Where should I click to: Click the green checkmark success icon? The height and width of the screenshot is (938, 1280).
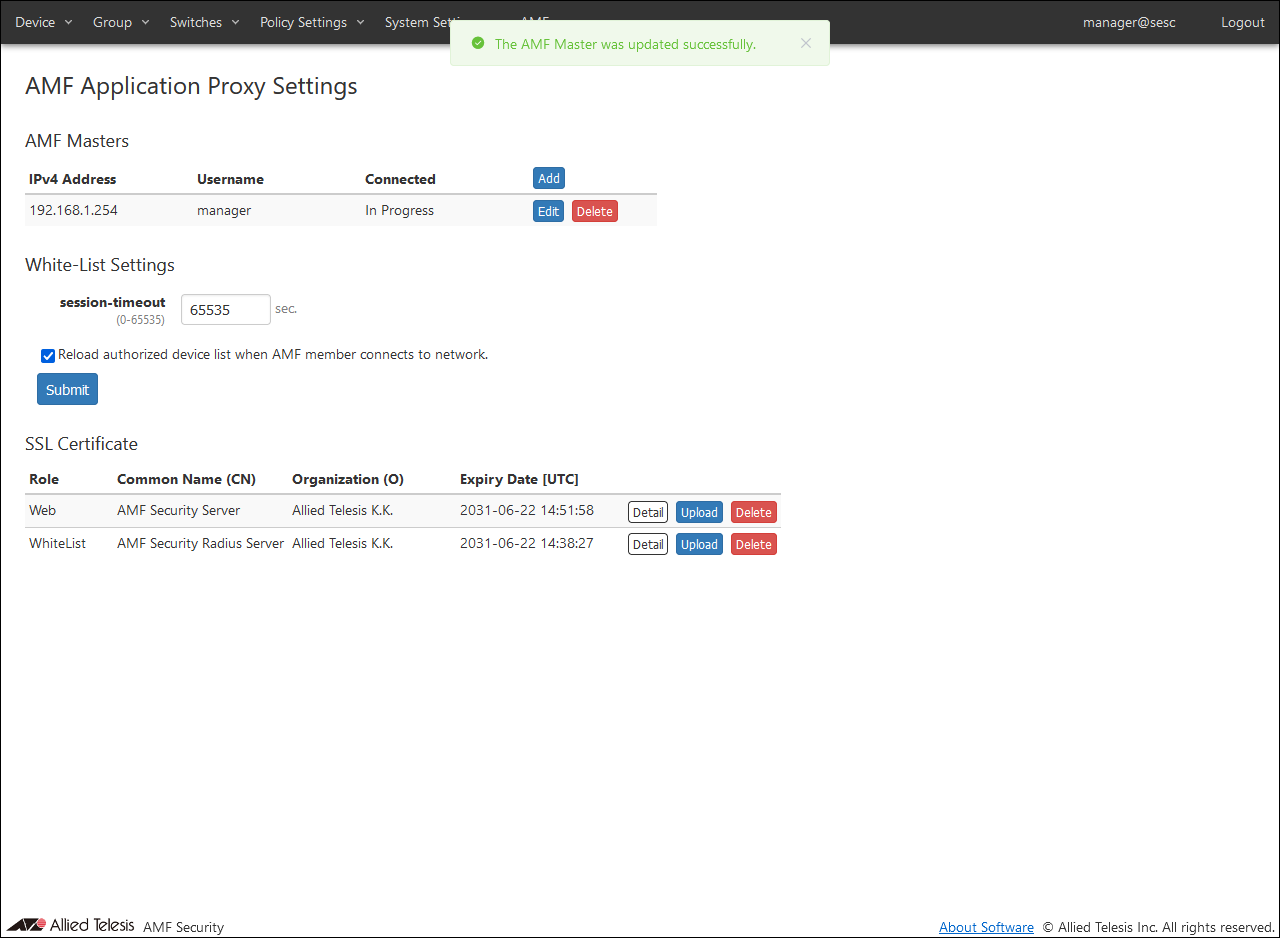click(x=478, y=44)
